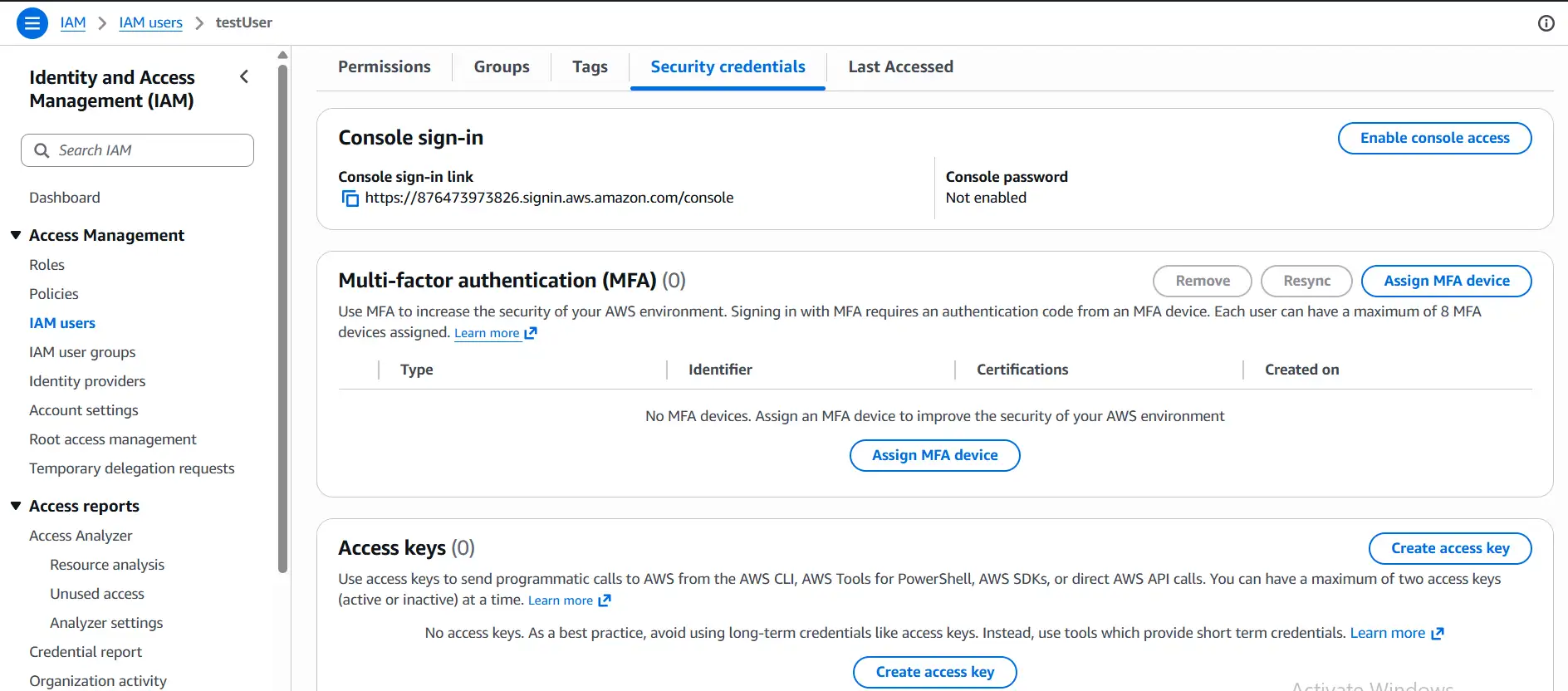Click the Identifier column header in MFA table
The image size is (1568, 691).
720,370
